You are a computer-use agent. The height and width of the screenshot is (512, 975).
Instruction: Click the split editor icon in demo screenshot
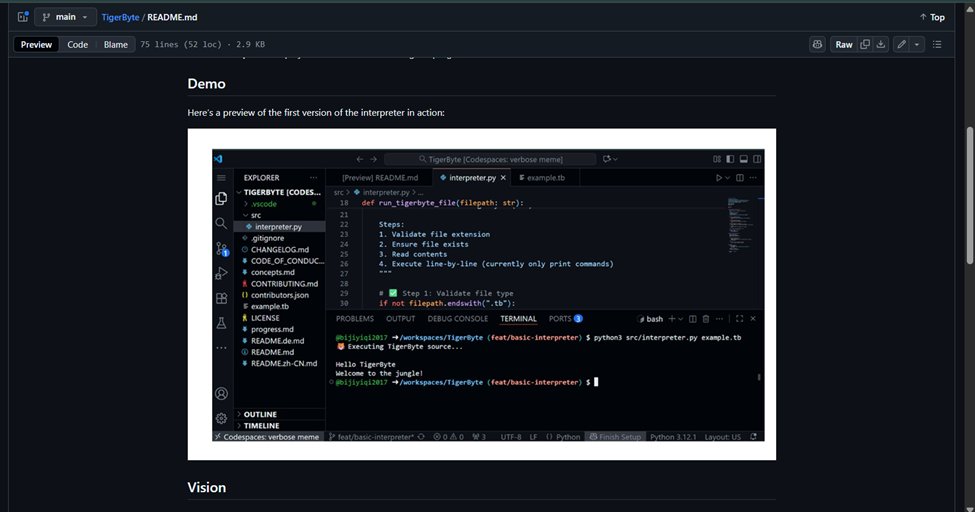[739, 178]
